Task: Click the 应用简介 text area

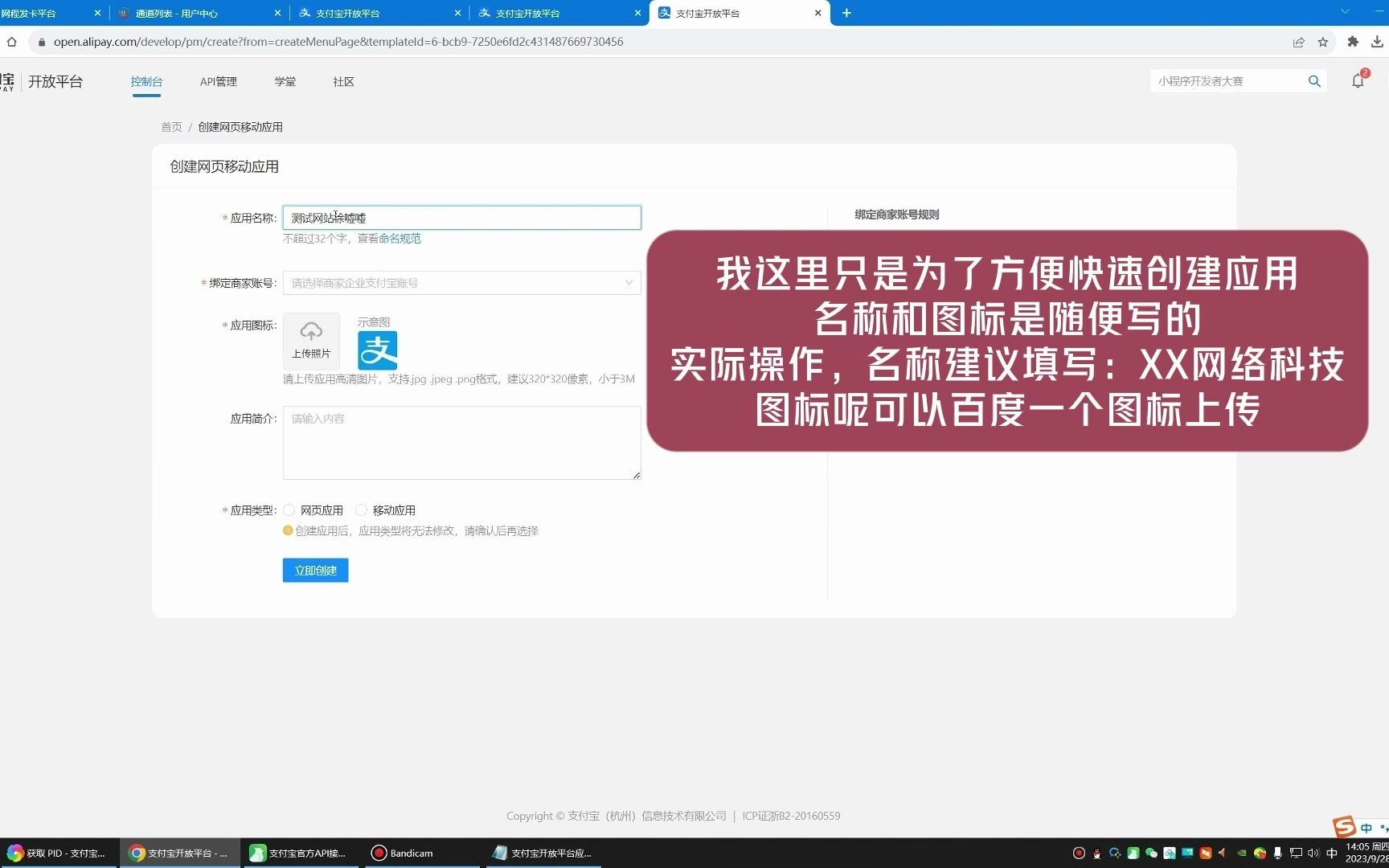Action: tap(461, 443)
